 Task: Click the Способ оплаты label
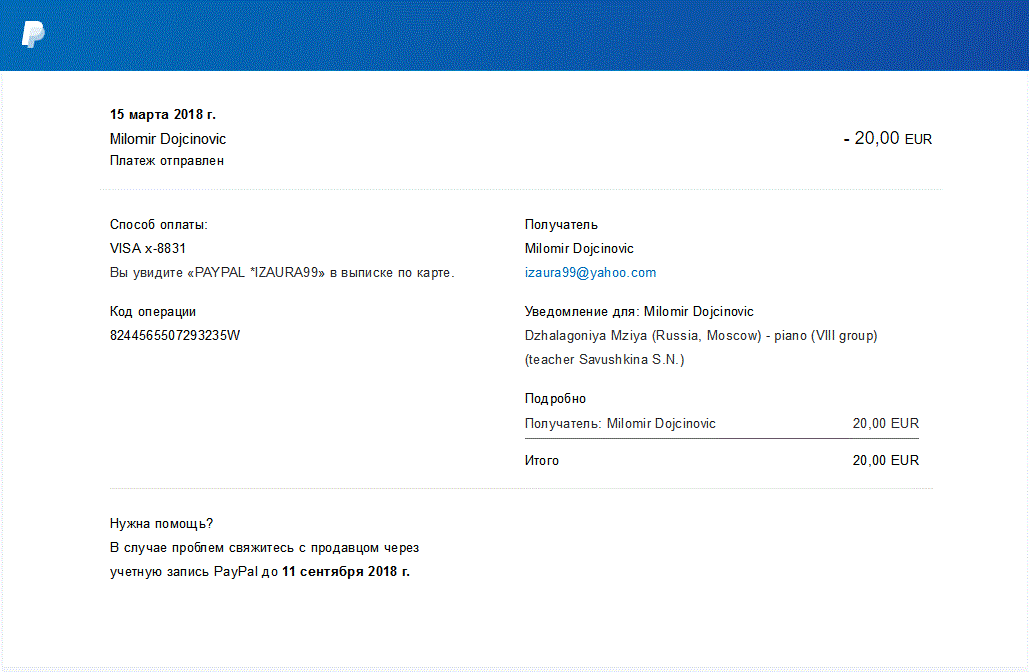click(159, 225)
